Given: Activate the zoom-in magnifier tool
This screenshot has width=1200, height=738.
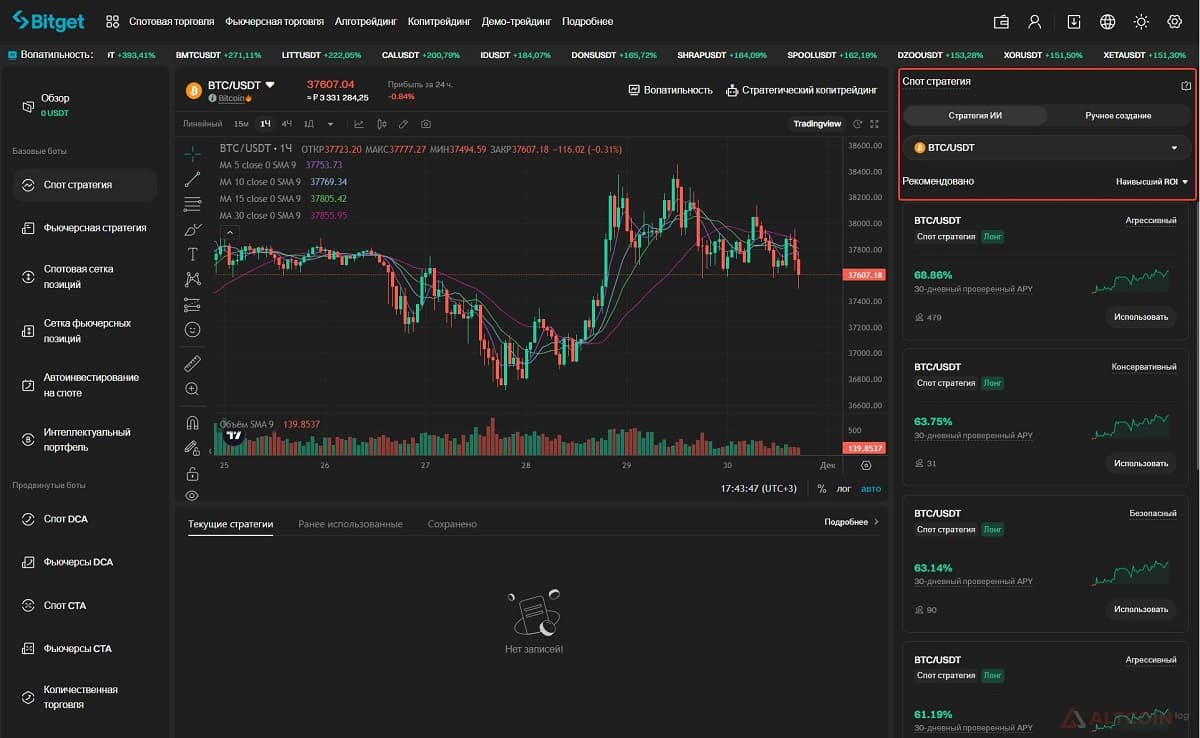Looking at the screenshot, I should click(193, 388).
